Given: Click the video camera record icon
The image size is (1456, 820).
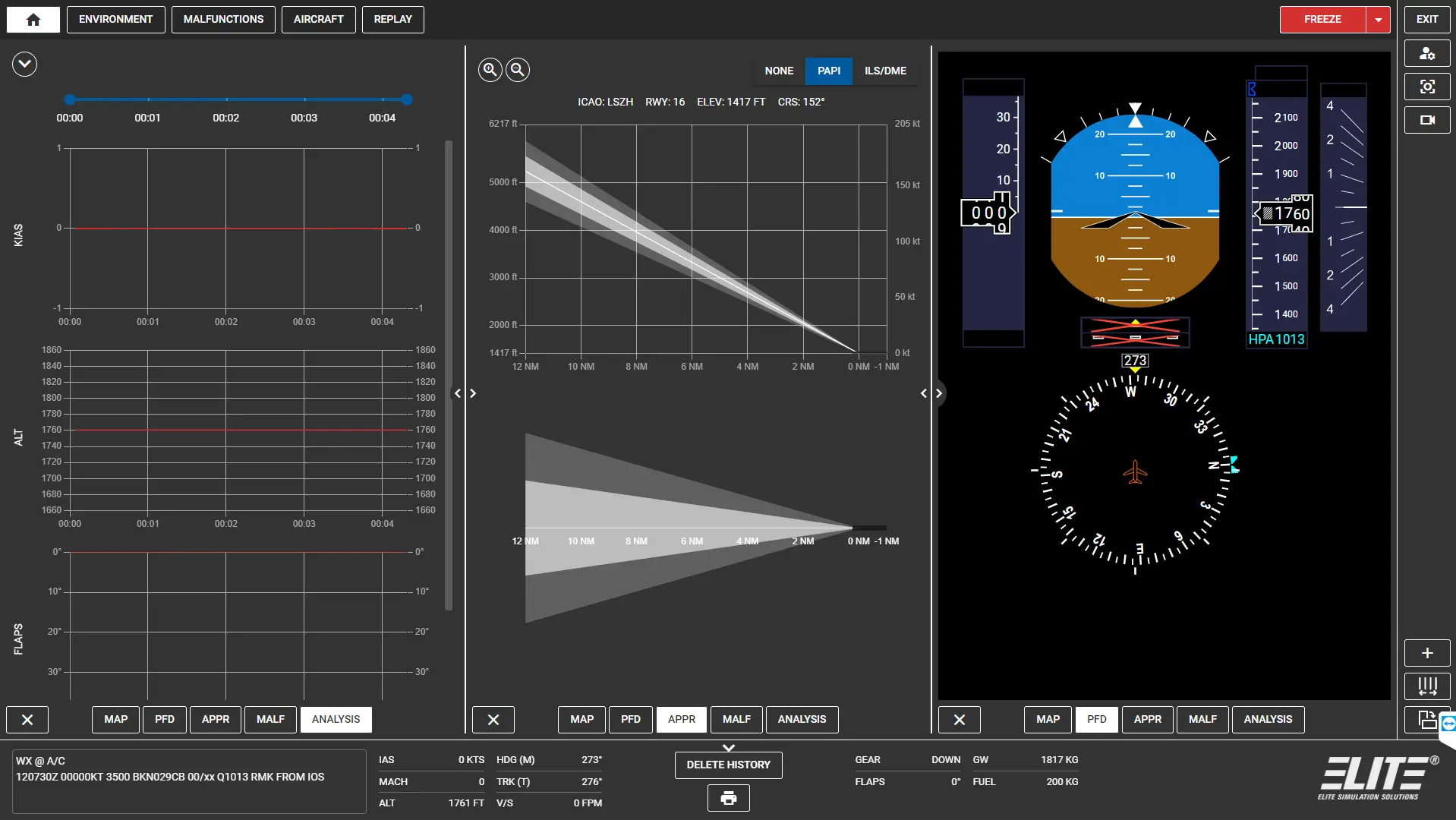Looking at the screenshot, I should [1427, 120].
